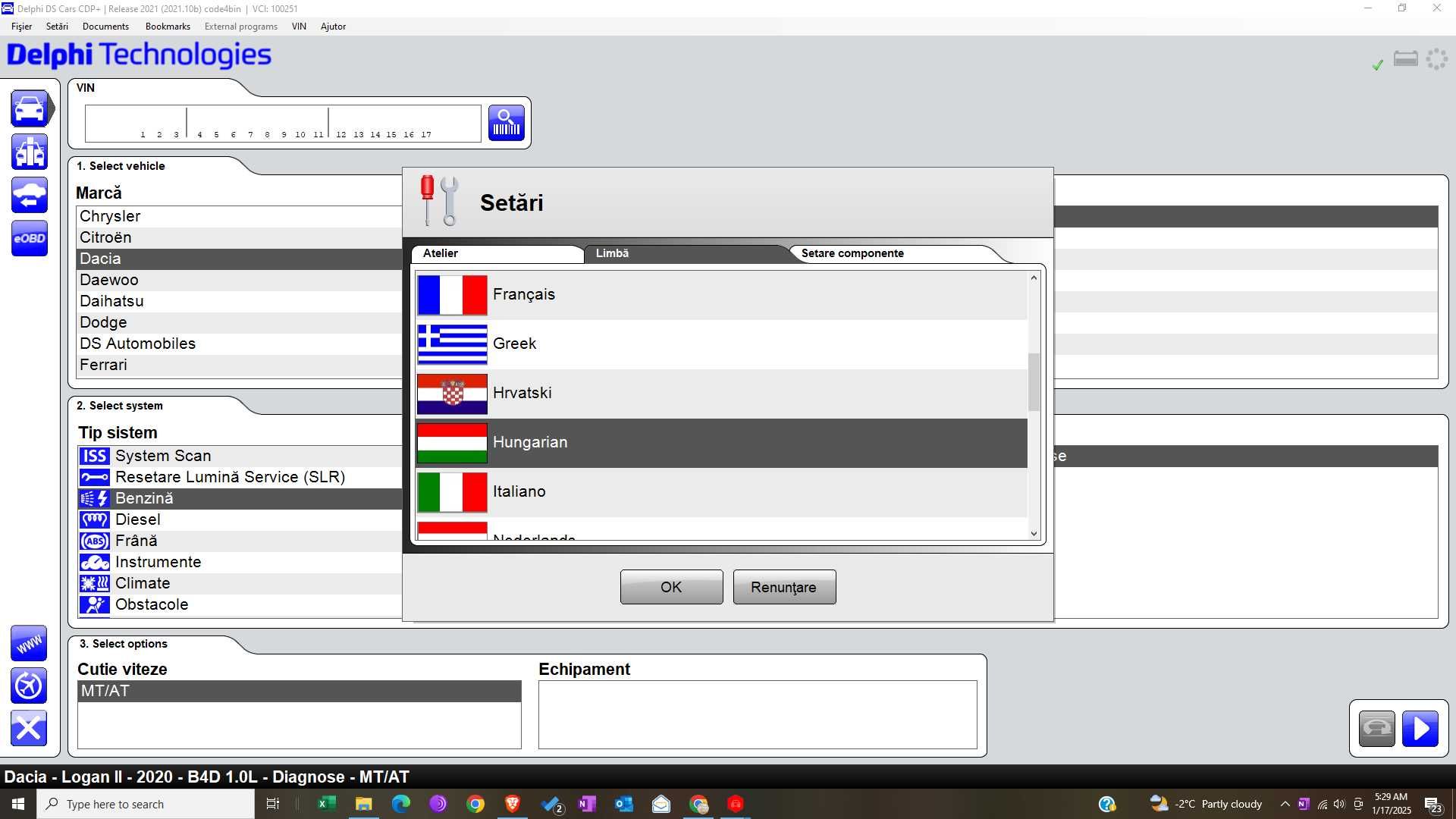
Task: Open Outlook from the taskbar
Action: (624, 804)
